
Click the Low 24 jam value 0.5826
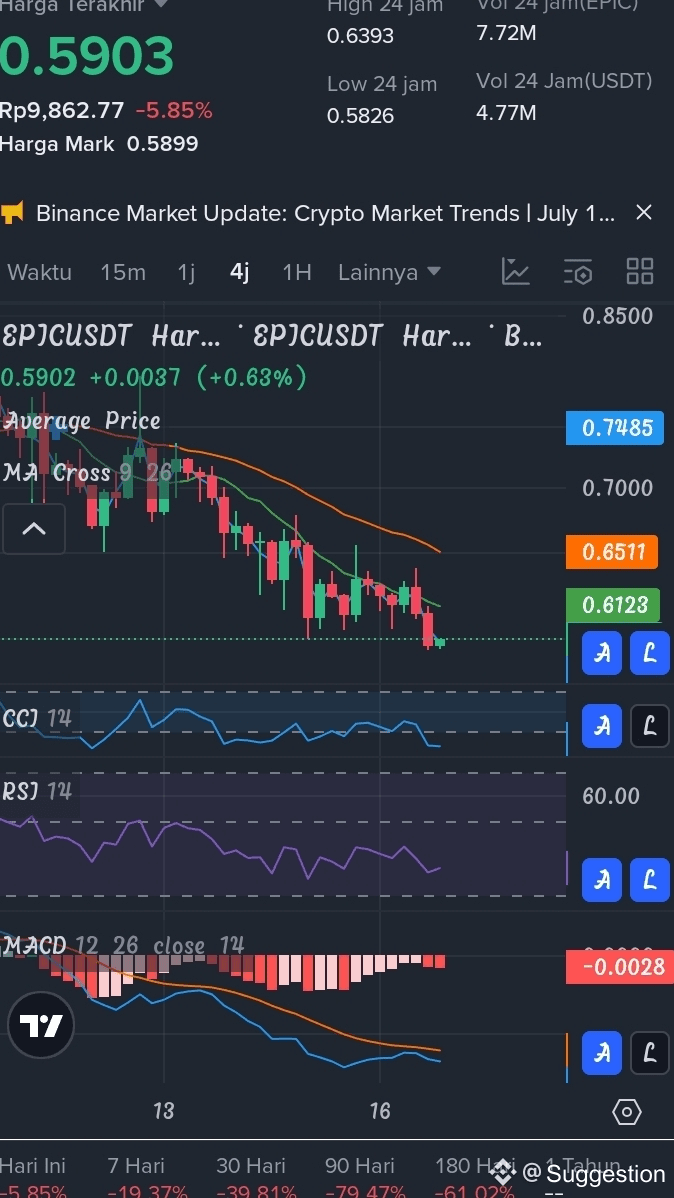coord(361,115)
